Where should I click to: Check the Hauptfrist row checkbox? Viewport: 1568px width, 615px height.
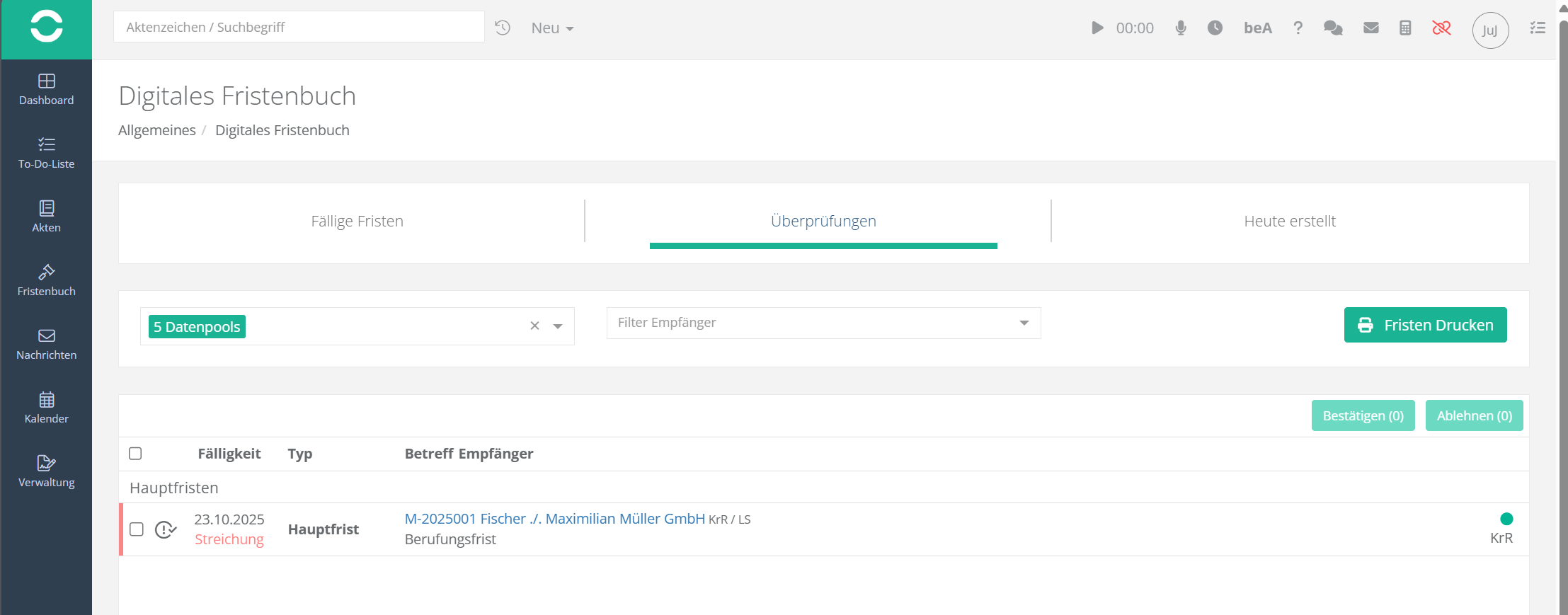click(137, 529)
